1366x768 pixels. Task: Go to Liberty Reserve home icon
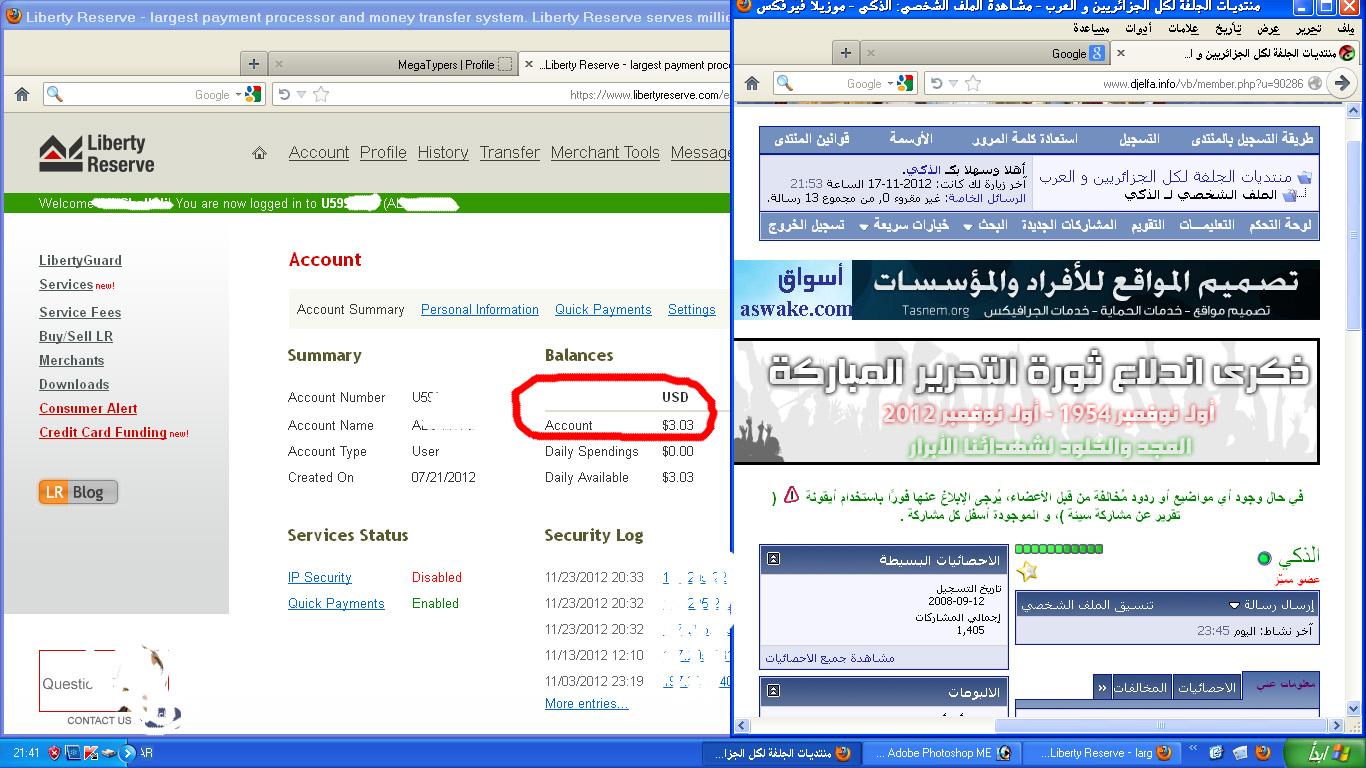(259, 153)
